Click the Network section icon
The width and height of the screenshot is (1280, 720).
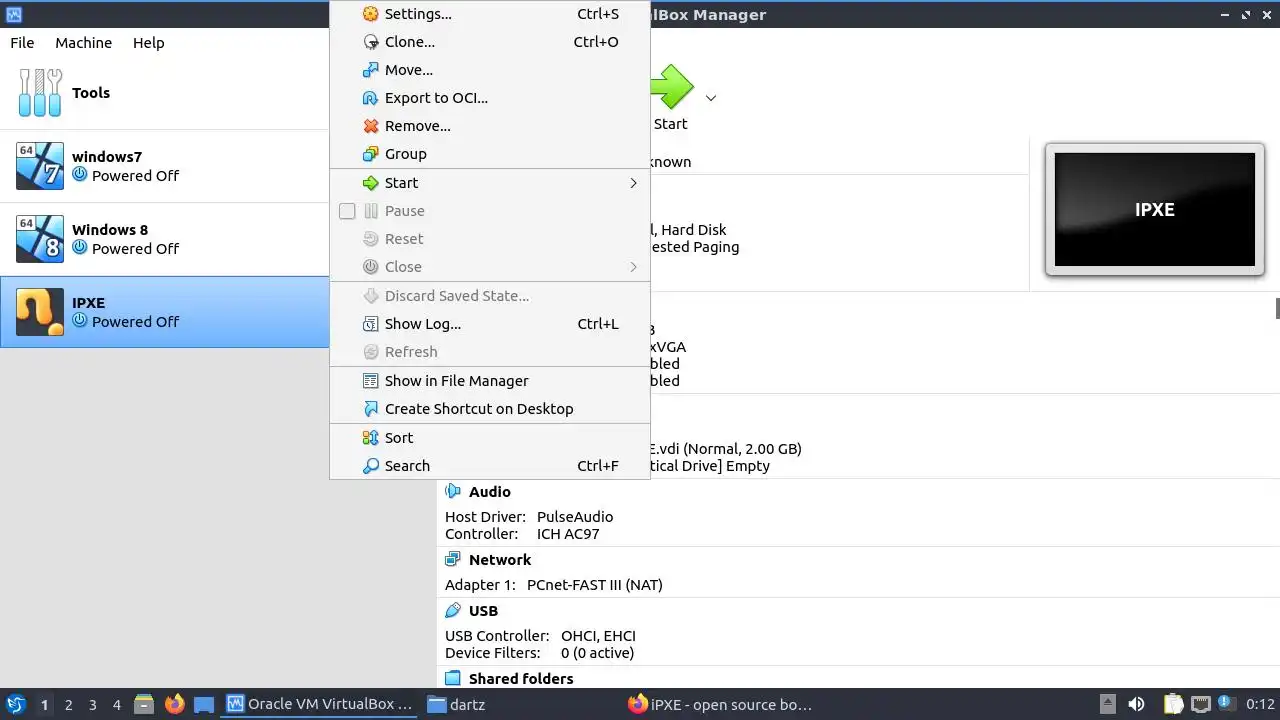(x=453, y=560)
